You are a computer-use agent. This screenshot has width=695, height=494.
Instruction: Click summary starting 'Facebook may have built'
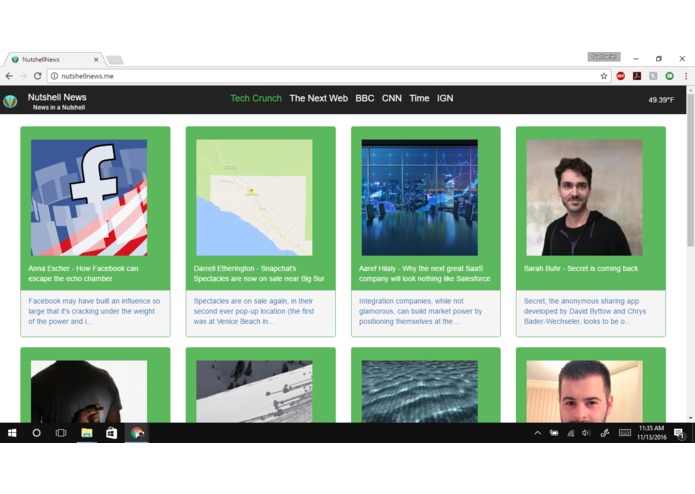tap(94, 311)
